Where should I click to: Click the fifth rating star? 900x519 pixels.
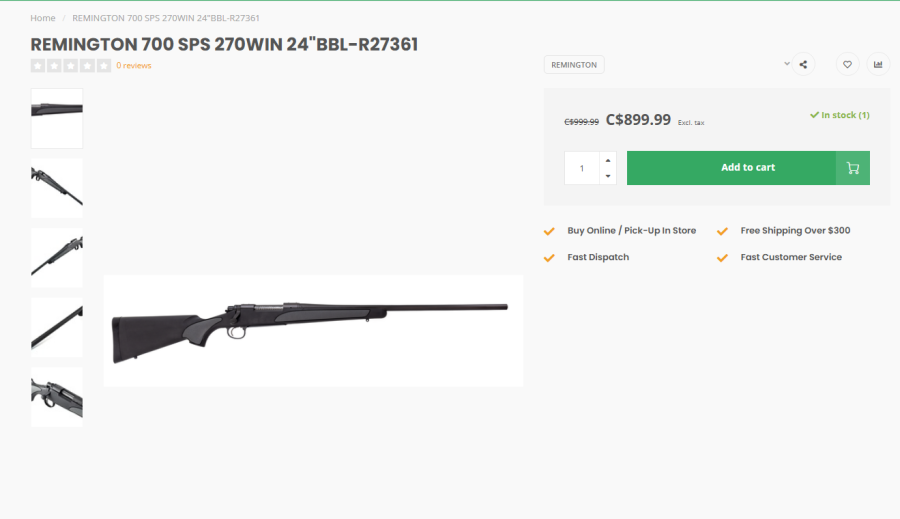(x=105, y=66)
